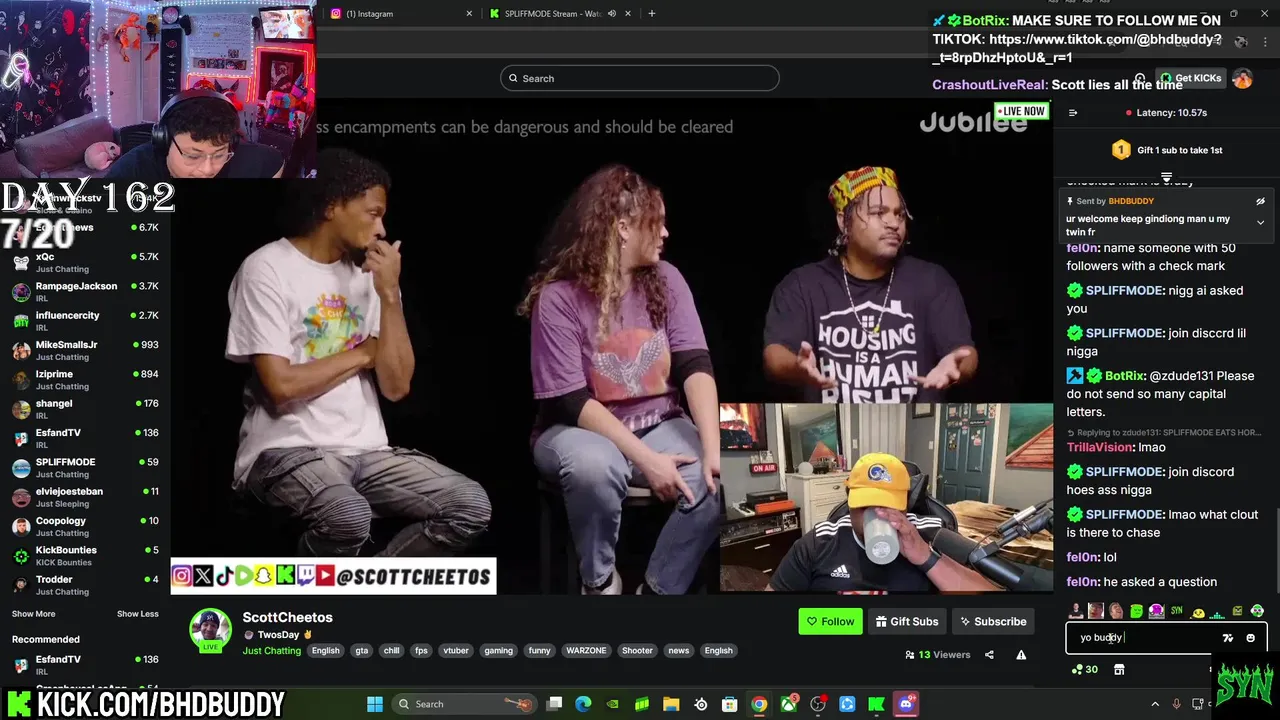Insert the green square face emote
1280x720 pixels.
point(1136,610)
